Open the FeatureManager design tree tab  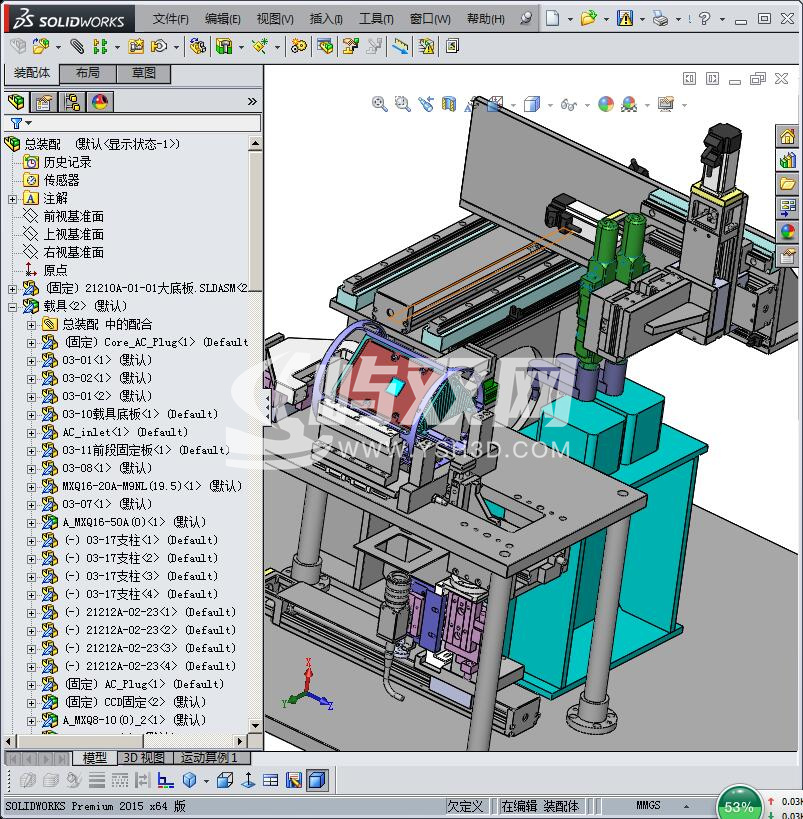[x=17, y=101]
